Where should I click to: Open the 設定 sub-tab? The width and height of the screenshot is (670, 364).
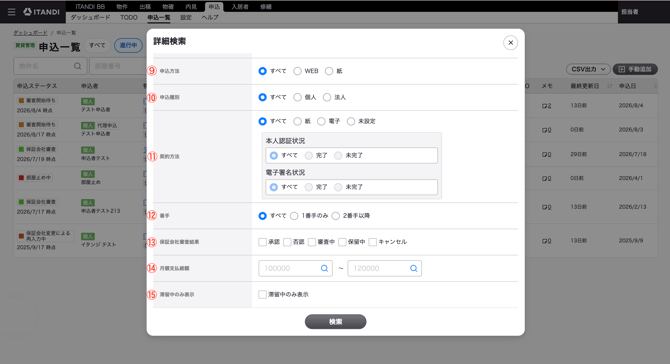186,18
